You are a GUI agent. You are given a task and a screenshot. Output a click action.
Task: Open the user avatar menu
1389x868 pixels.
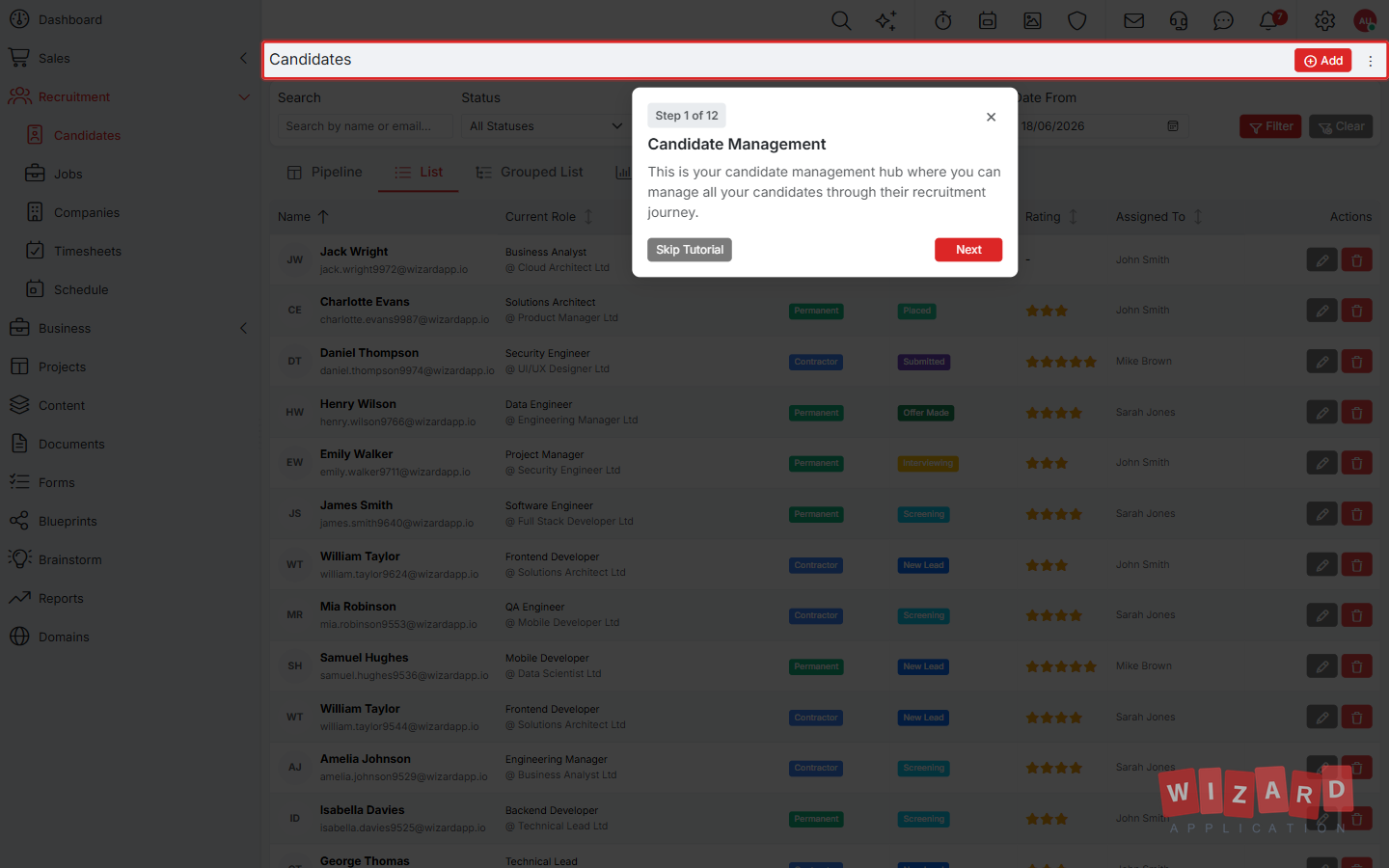tap(1365, 20)
